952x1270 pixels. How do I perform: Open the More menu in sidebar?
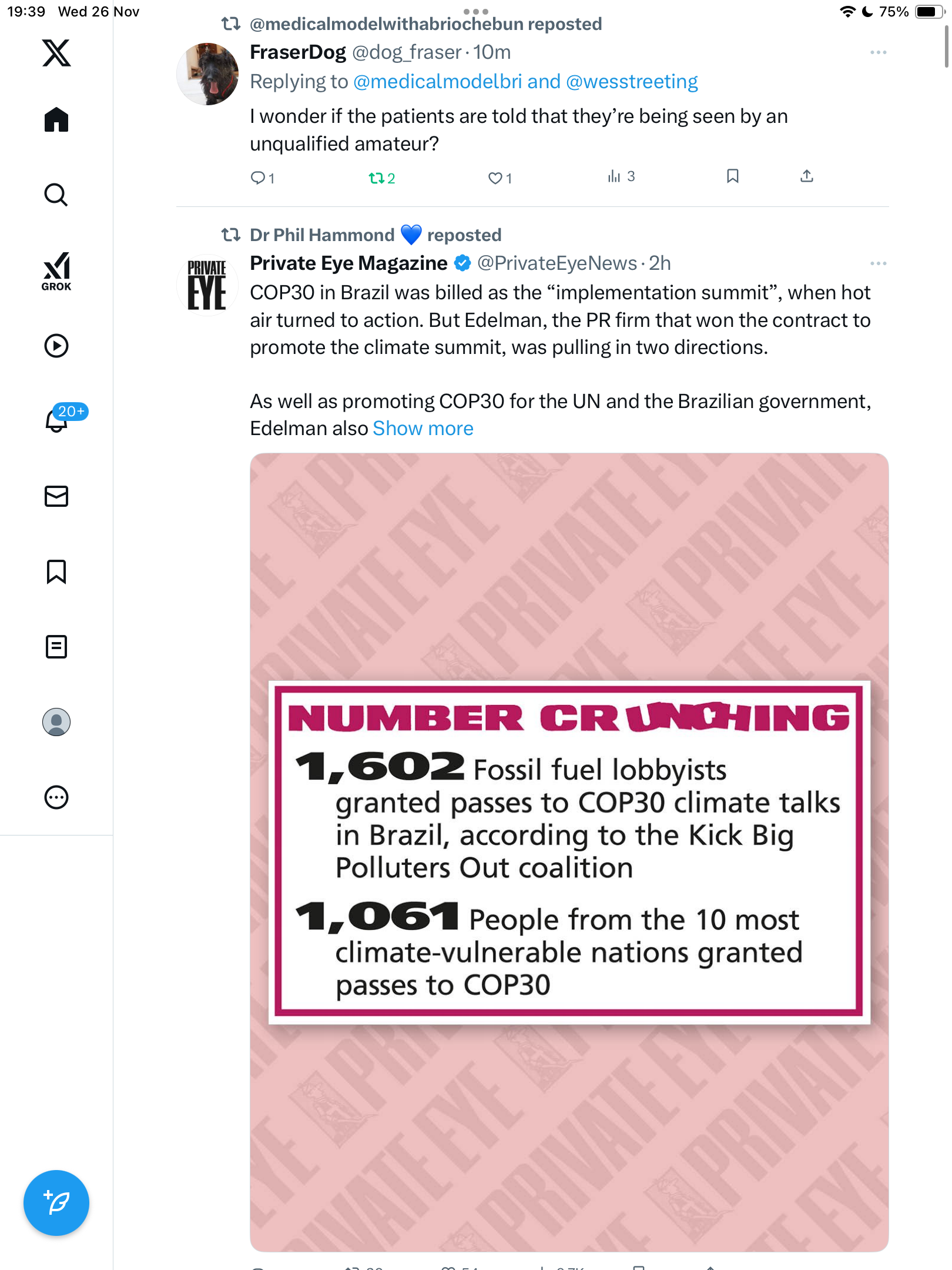56,797
